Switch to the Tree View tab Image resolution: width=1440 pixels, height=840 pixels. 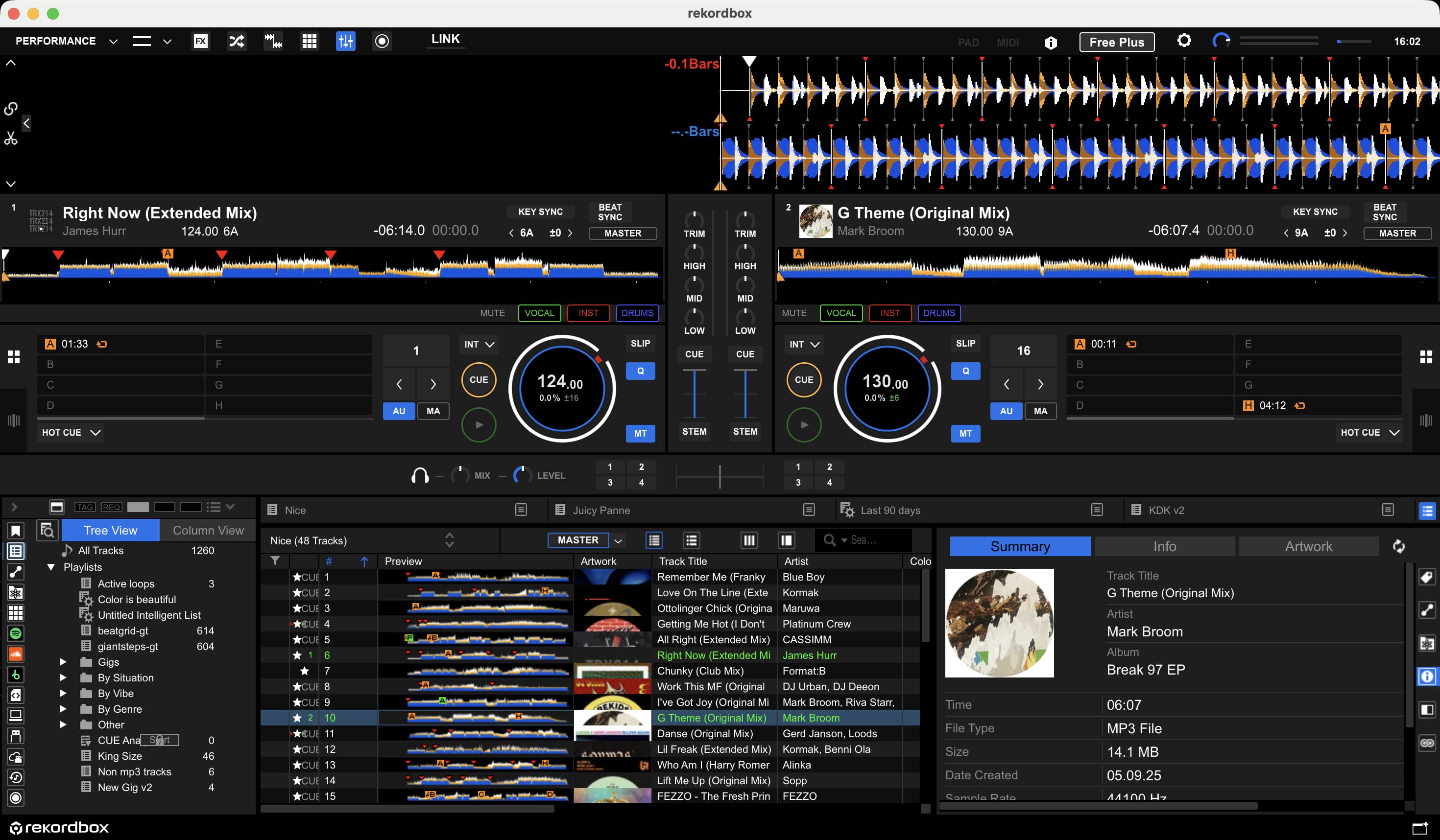[110, 531]
